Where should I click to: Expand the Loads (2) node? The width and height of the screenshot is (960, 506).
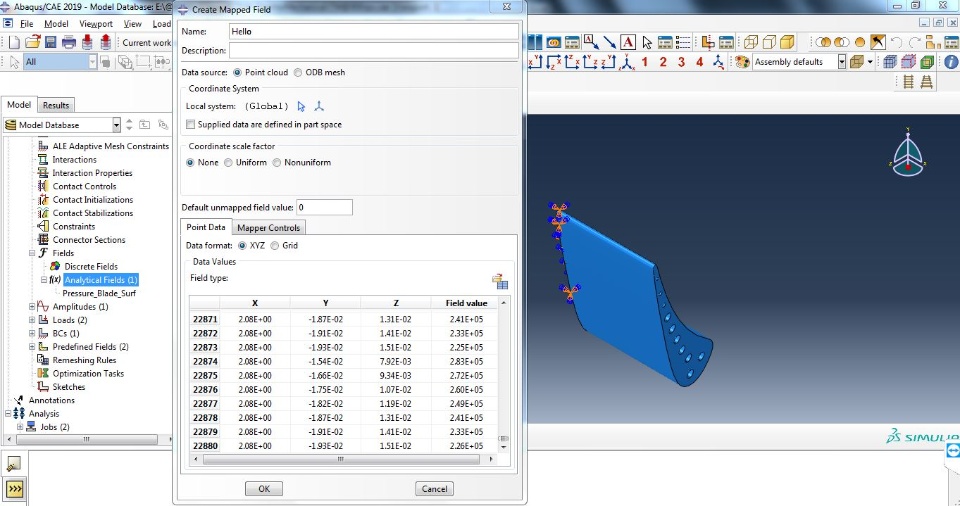pos(32,320)
